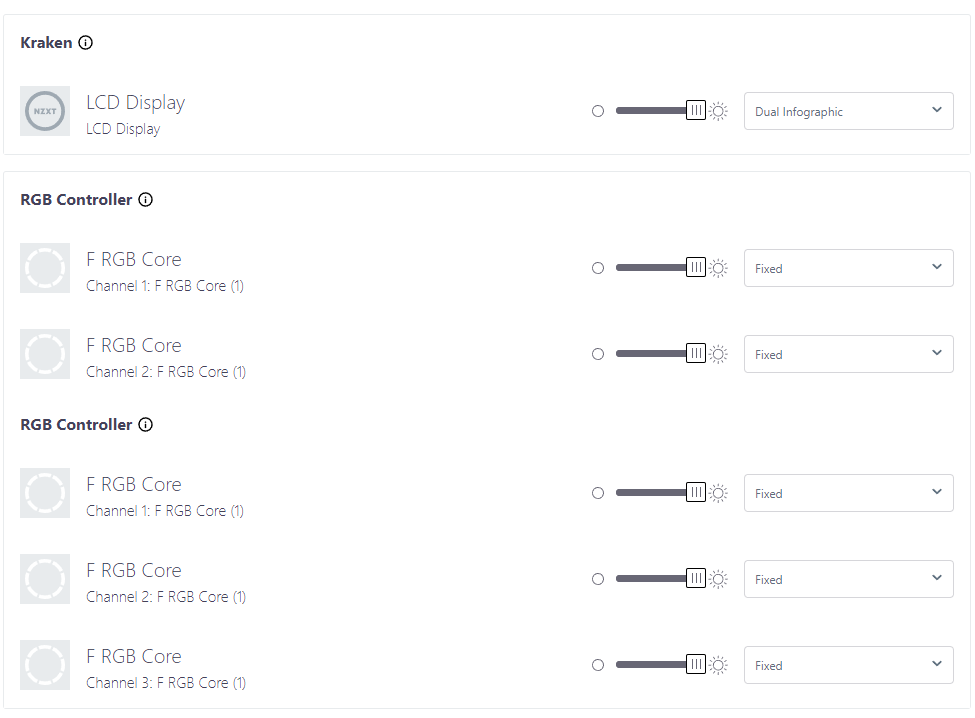Click the info icon beside second RGB Controller
The image size is (975, 718).
[146, 425]
